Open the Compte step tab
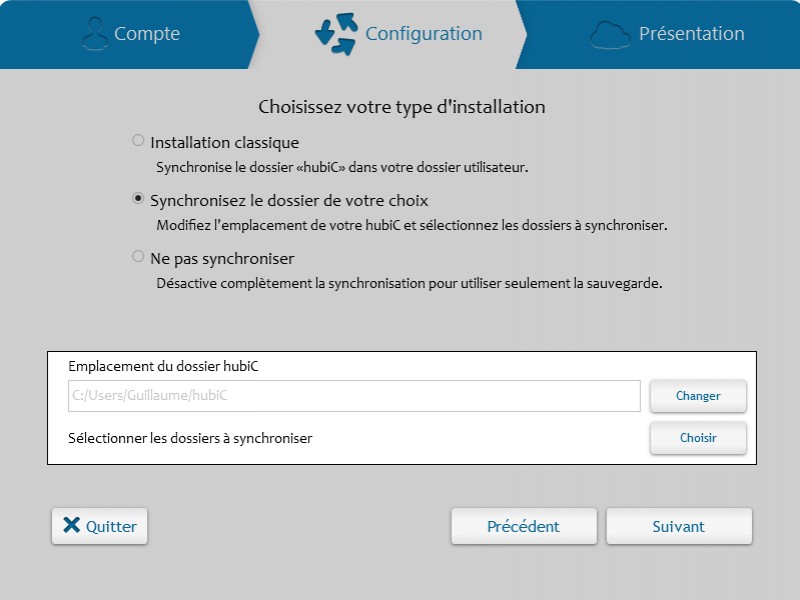This screenshot has width=800, height=600. coord(147,34)
